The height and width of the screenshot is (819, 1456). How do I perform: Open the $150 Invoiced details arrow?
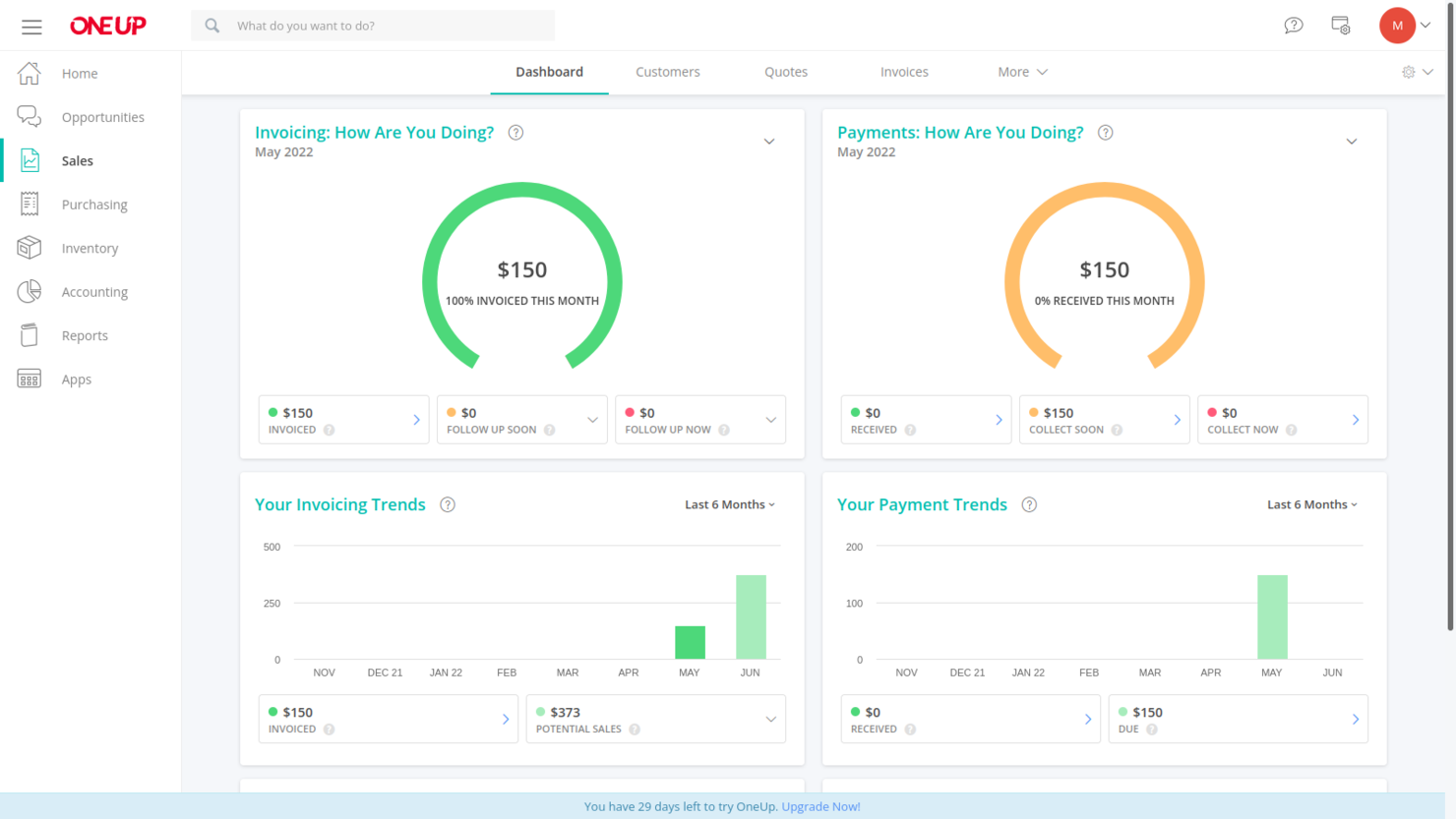tap(414, 420)
